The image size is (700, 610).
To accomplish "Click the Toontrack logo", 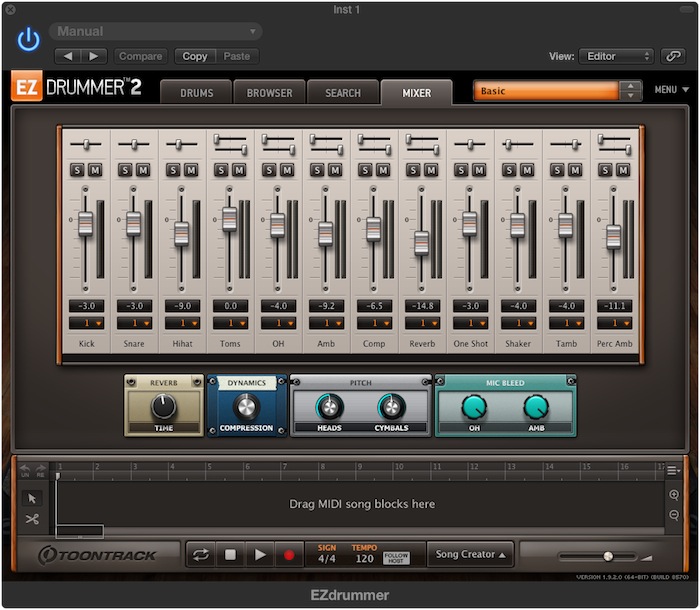I will point(97,555).
